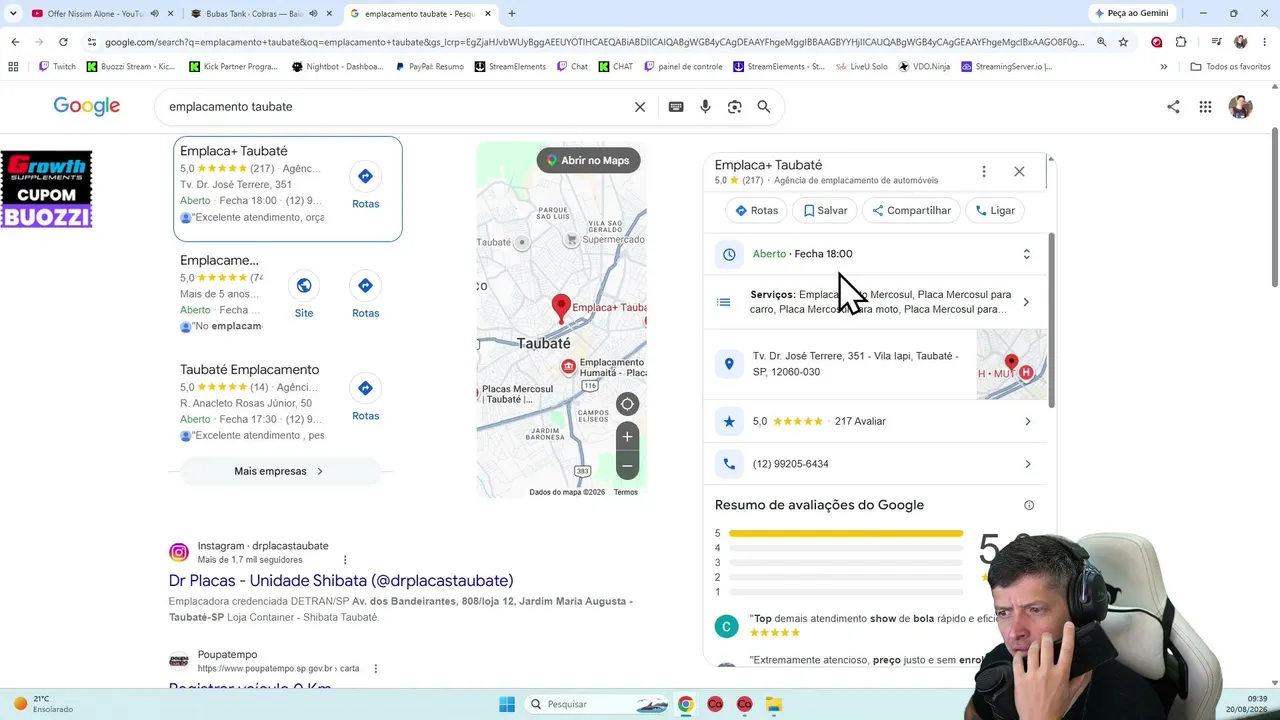Click the address mini-map thumbnail
The image size is (1280, 720).
(x=1011, y=364)
